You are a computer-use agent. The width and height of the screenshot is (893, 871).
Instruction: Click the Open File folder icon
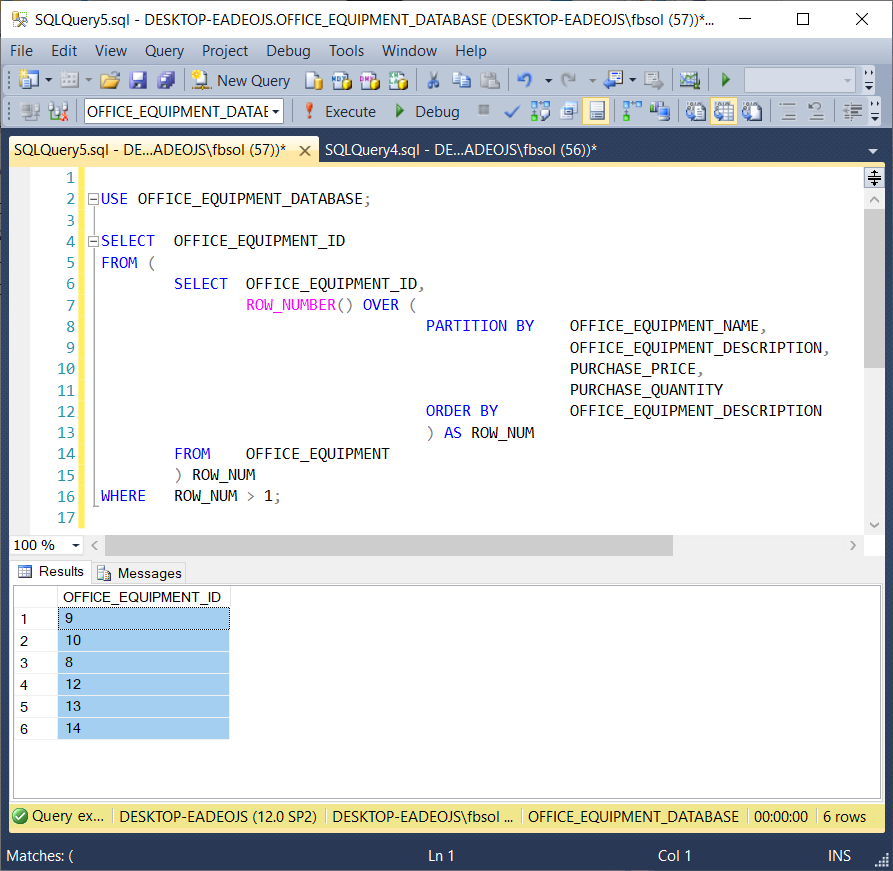110,80
